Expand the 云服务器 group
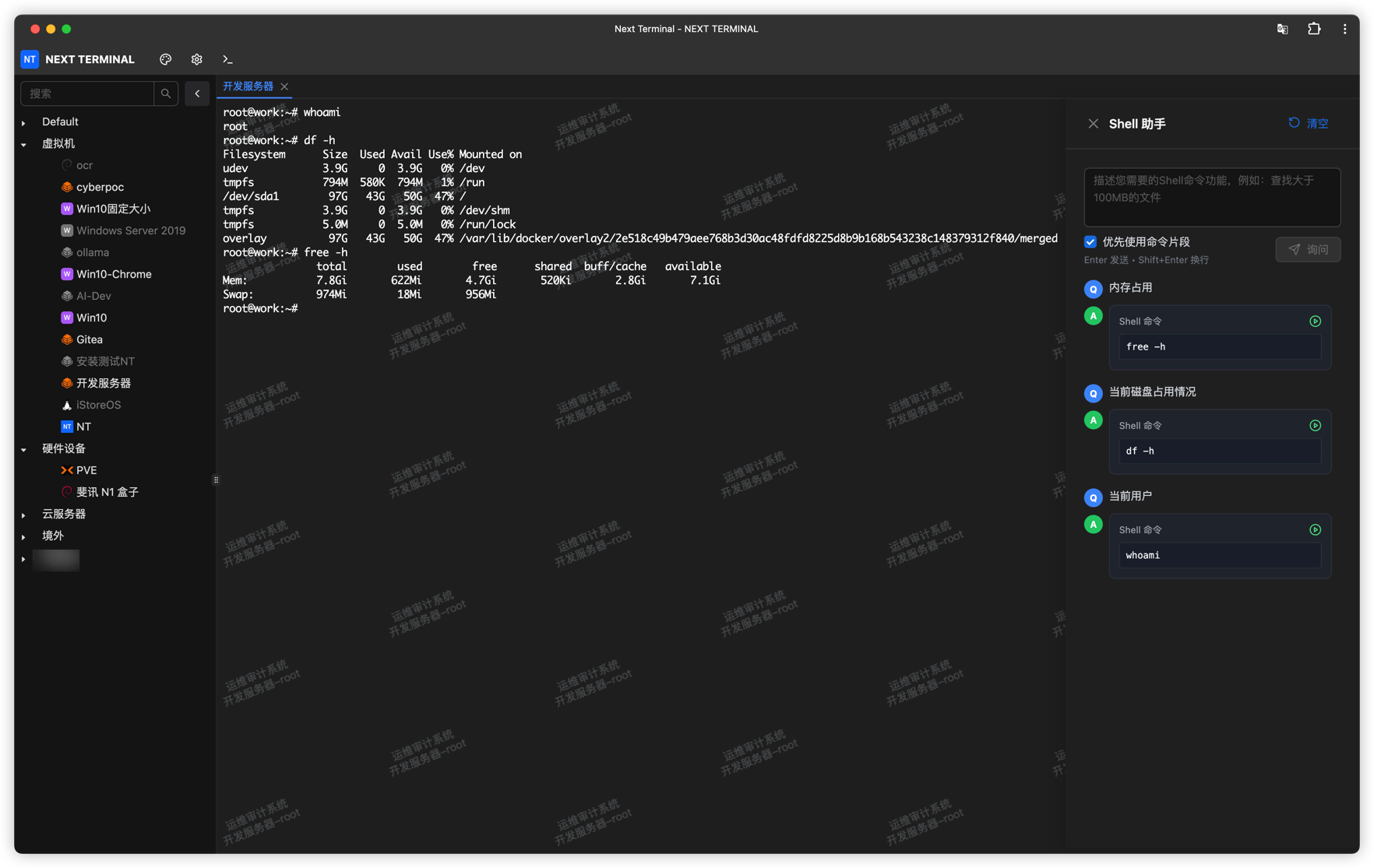1374x868 pixels. [23, 515]
